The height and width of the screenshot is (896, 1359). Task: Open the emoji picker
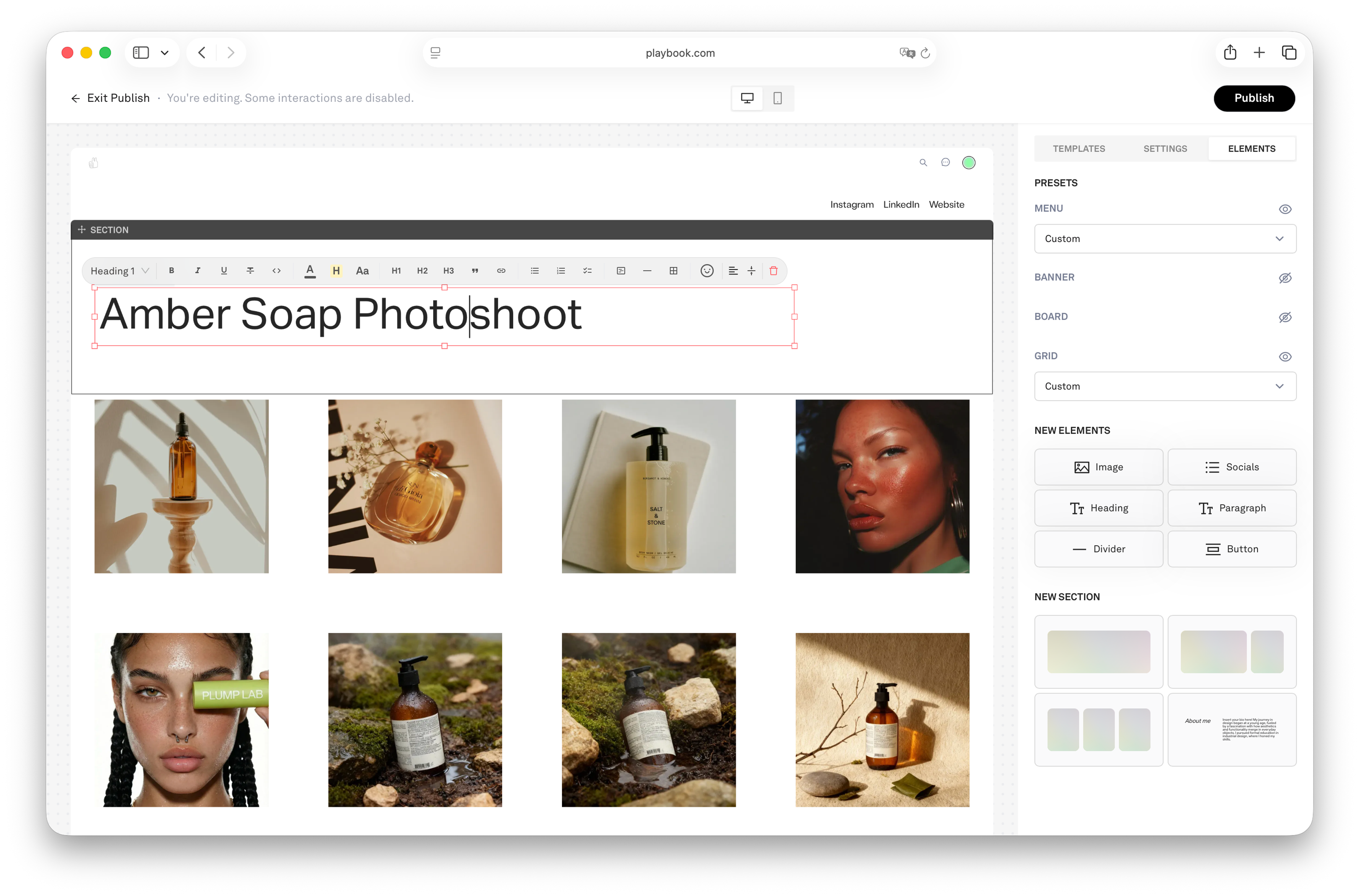[707, 271]
